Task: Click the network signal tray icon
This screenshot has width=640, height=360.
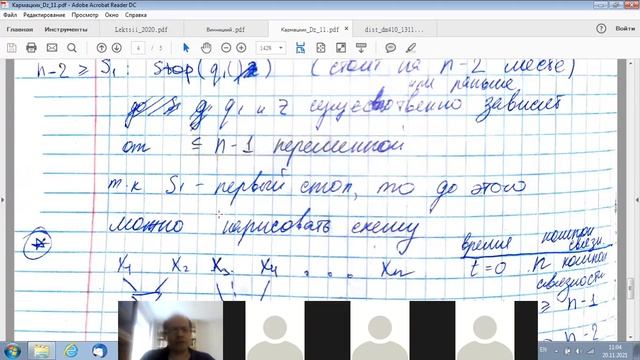Action: point(591,351)
